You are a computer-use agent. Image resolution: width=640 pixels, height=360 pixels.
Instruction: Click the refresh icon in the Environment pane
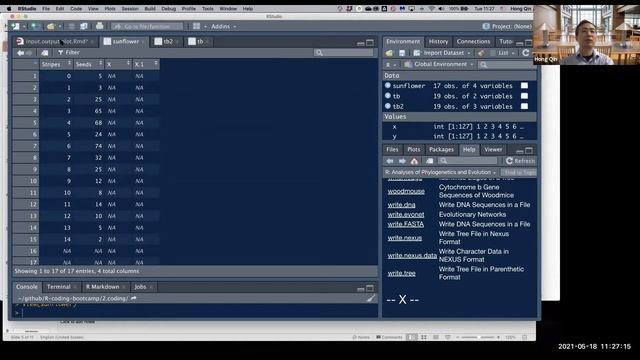(526, 53)
